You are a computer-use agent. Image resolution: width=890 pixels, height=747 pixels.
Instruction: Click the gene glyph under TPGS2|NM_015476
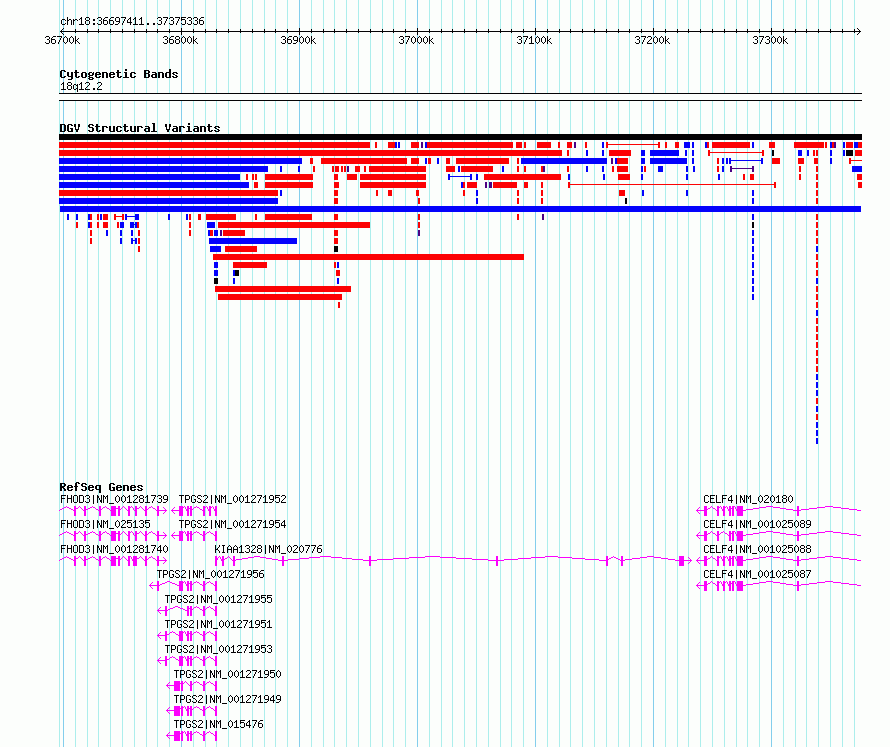192,736
